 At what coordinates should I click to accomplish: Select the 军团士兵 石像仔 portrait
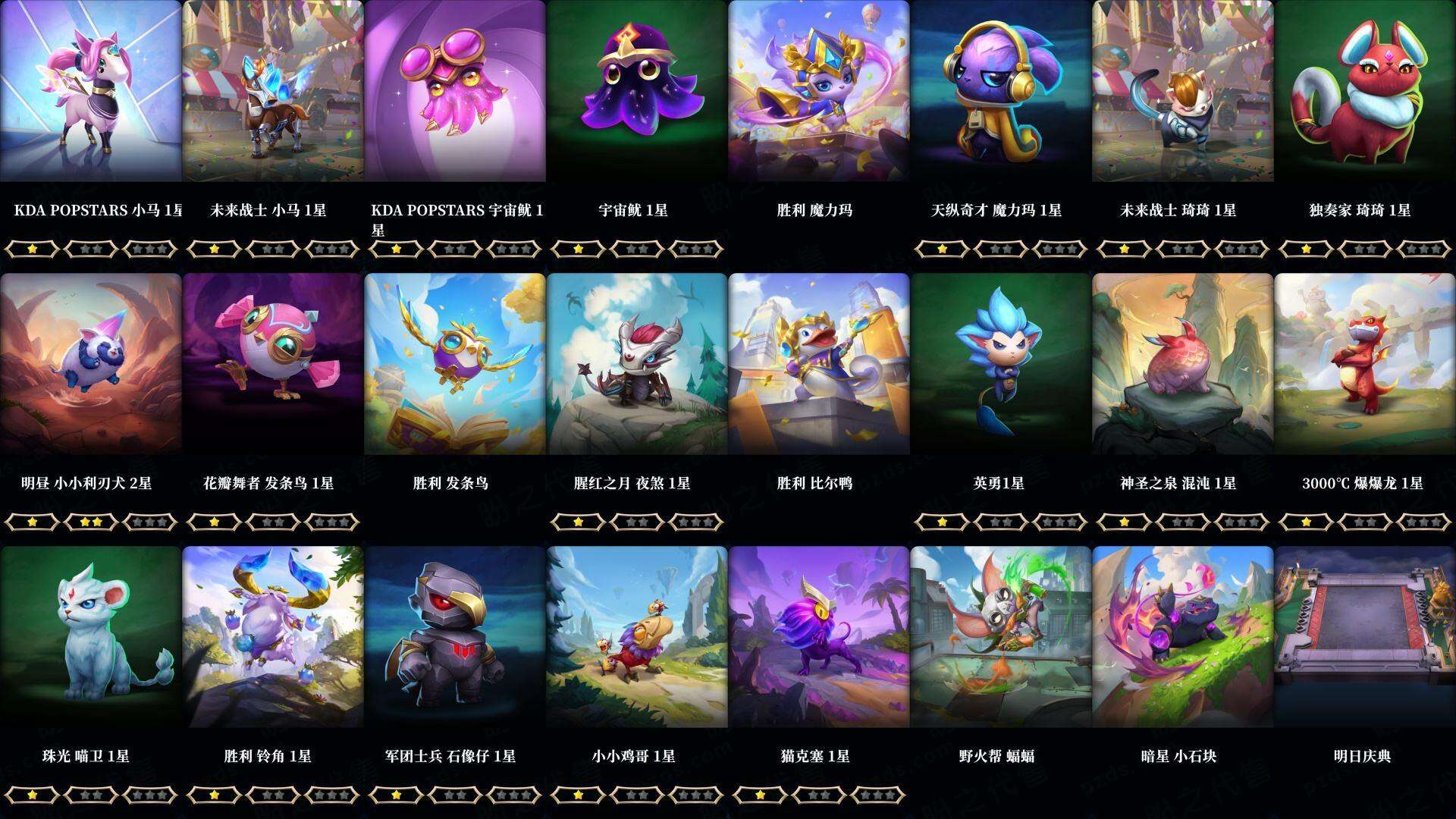coord(455,637)
